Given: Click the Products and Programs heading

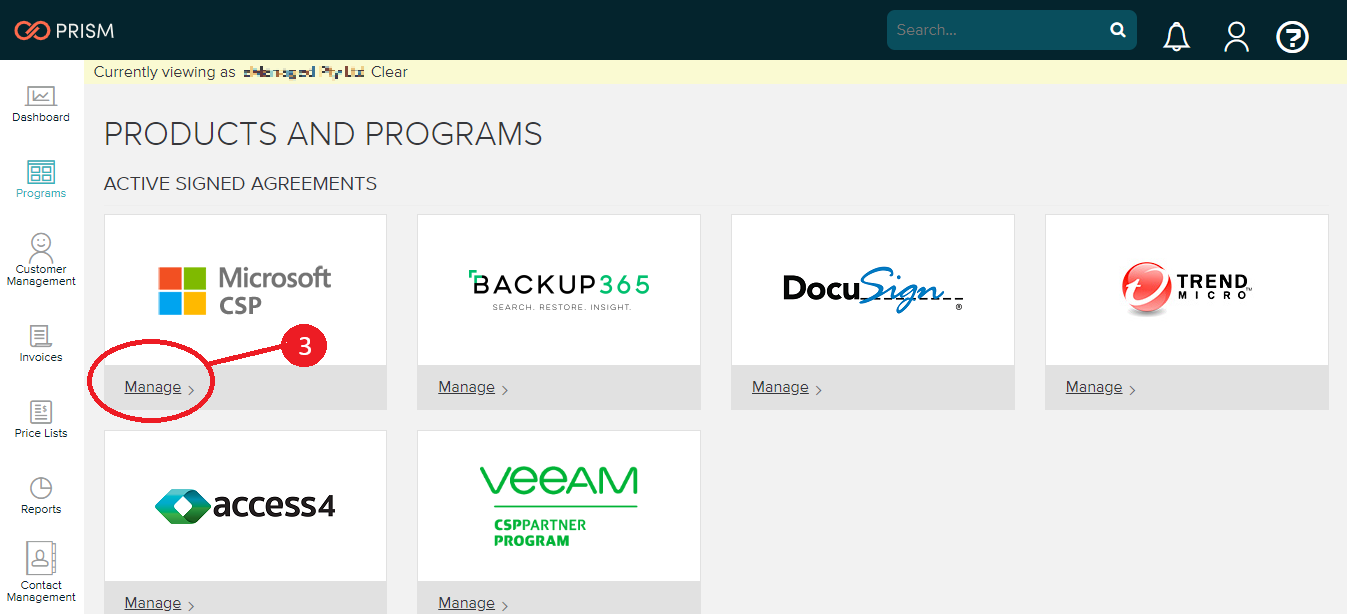Looking at the screenshot, I should [323, 134].
